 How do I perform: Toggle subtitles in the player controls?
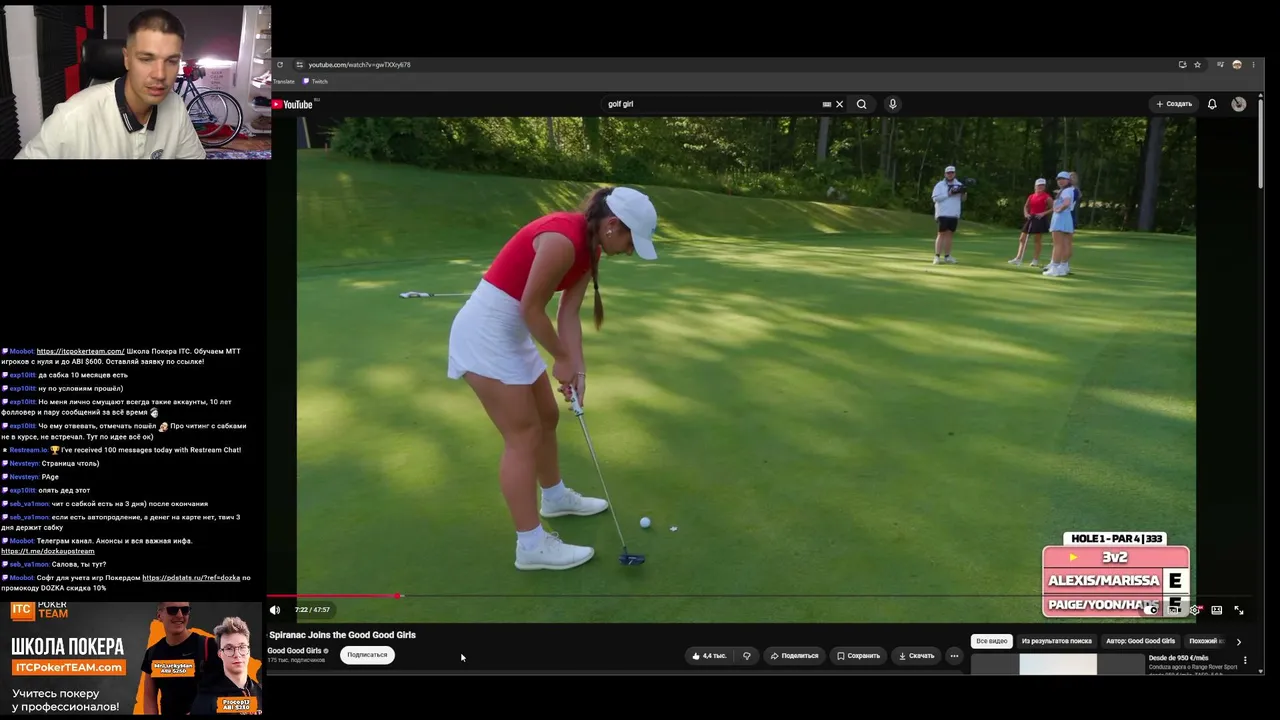[1174, 610]
